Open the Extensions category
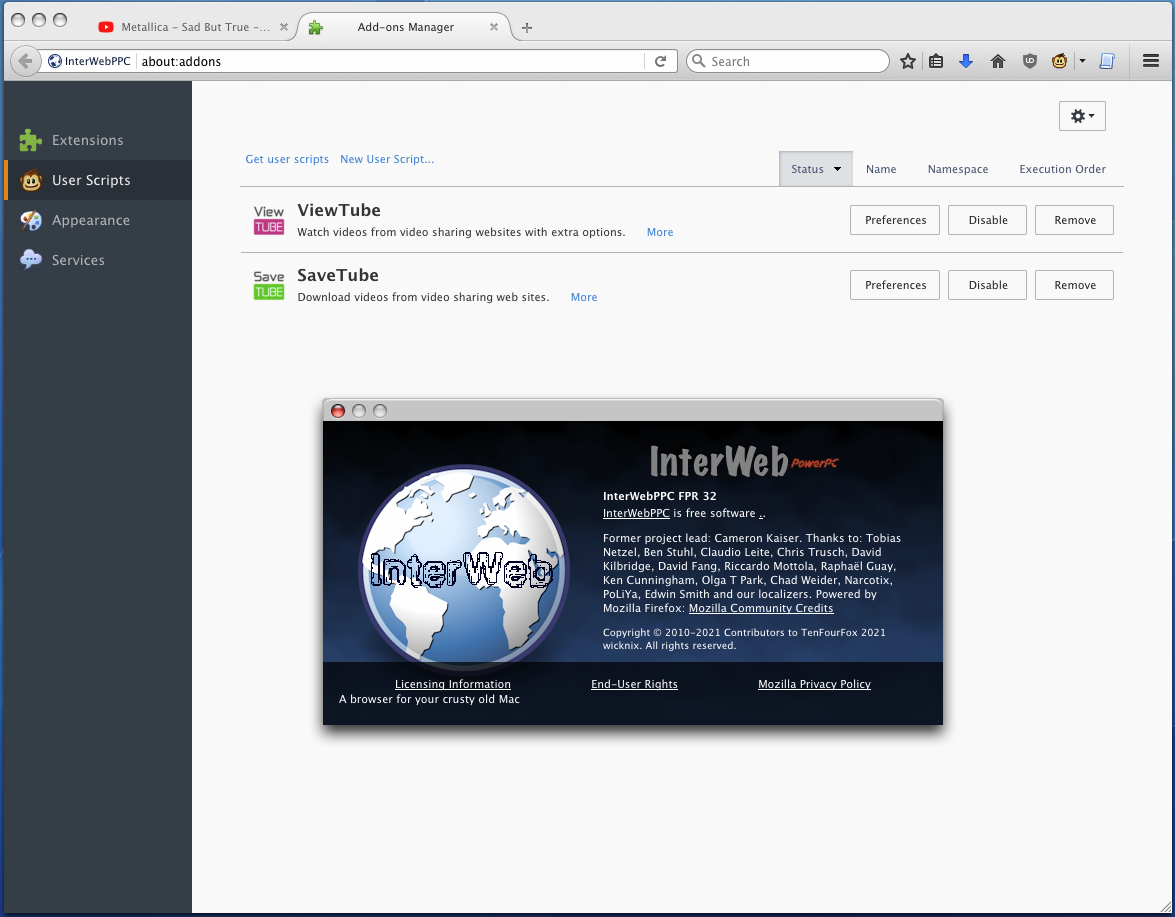Screen dimensions: 1175x917 click(x=97, y=140)
